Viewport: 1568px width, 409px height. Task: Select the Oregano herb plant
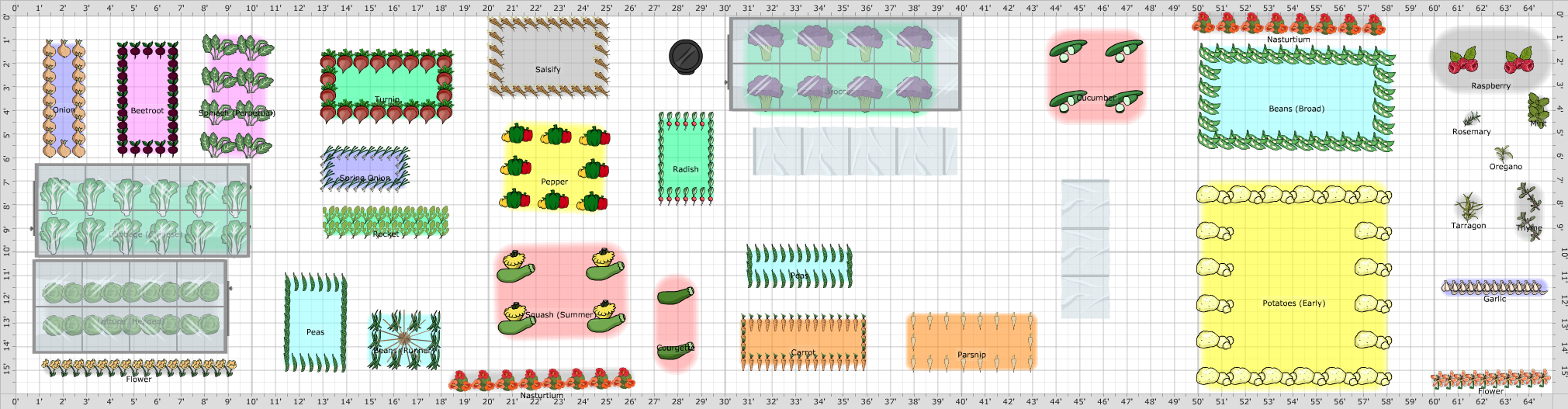1504,153
